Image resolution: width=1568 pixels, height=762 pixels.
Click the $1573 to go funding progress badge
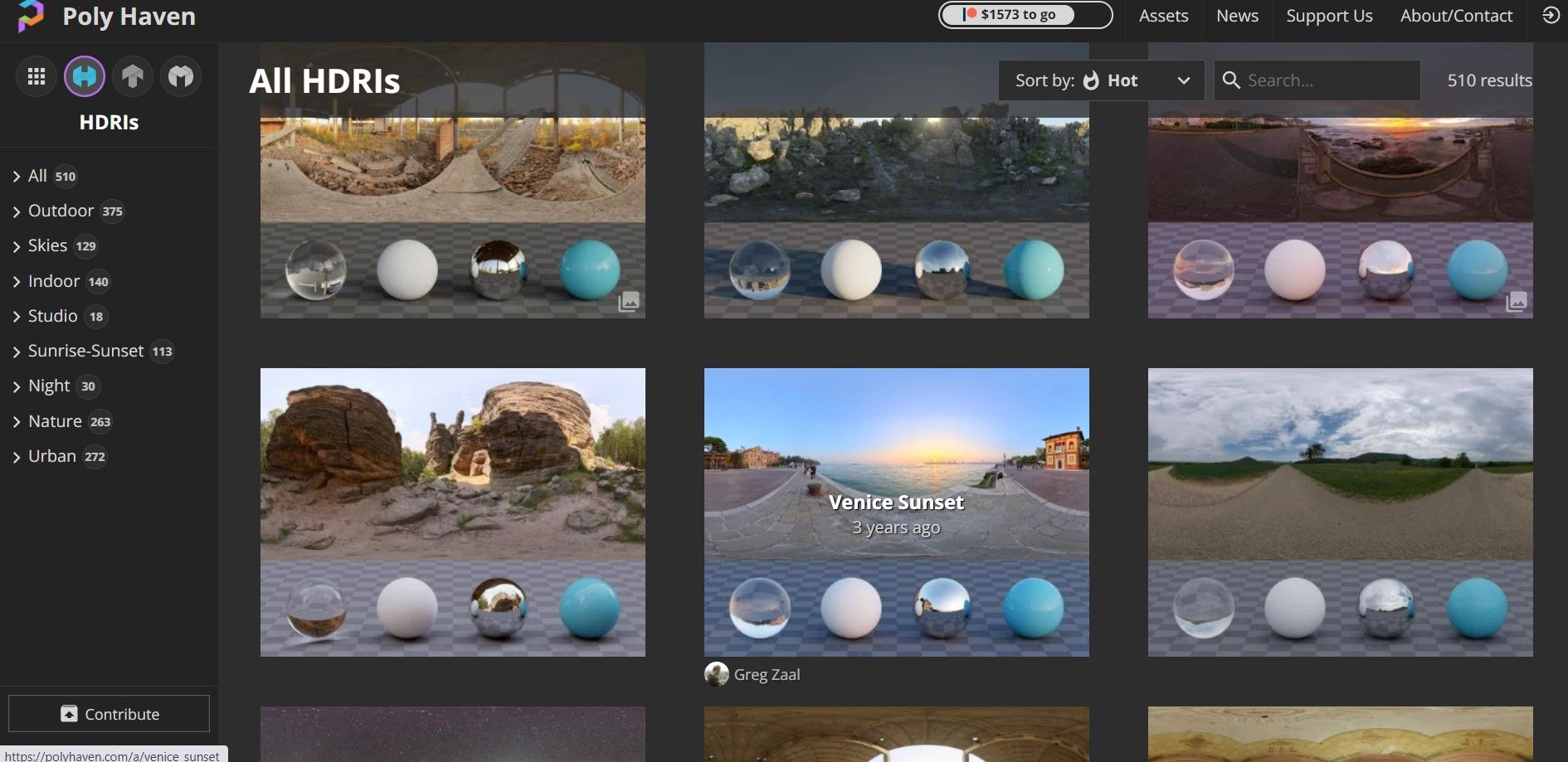pyautogui.click(x=1025, y=14)
